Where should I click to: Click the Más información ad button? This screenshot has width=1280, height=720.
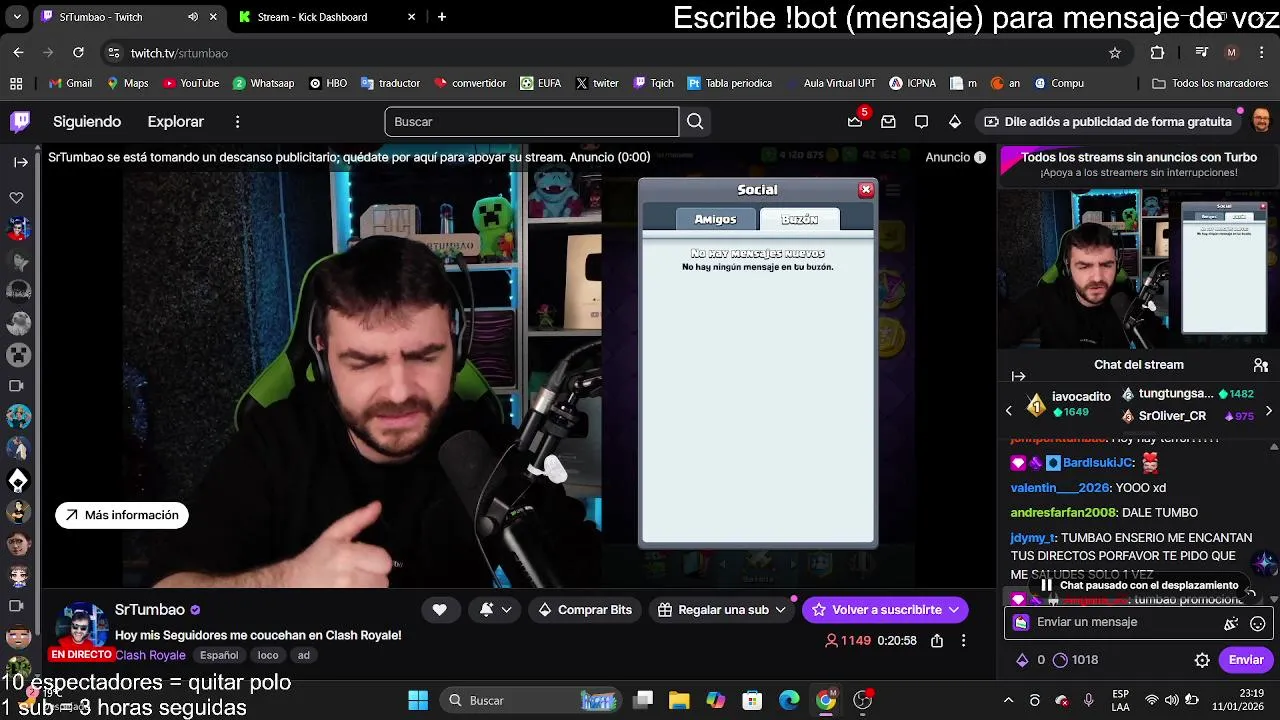(122, 515)
